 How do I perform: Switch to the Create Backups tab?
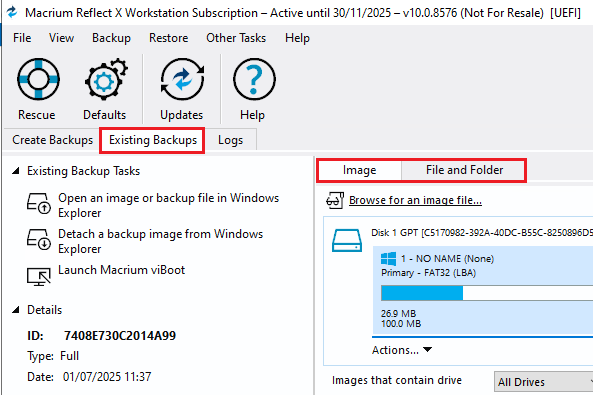(x=52, y=140)
